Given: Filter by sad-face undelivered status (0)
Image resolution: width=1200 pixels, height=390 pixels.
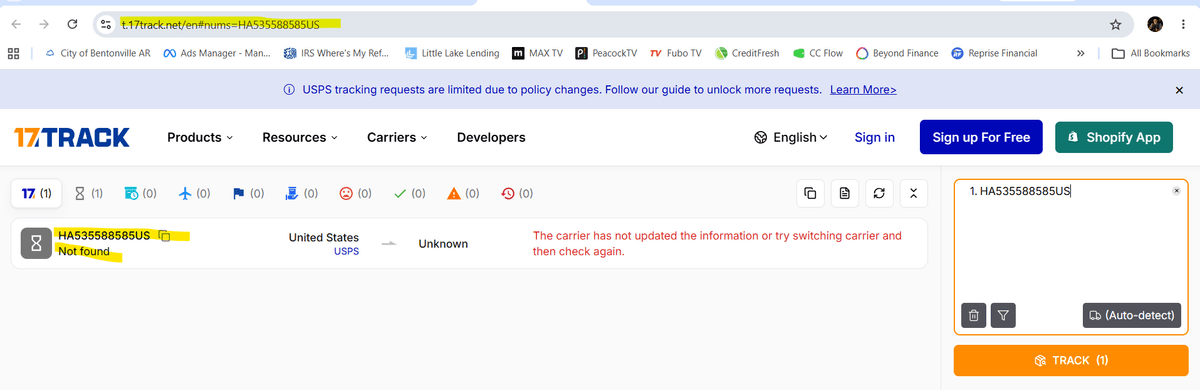Looking at the screenshot, I should (355, 193).
